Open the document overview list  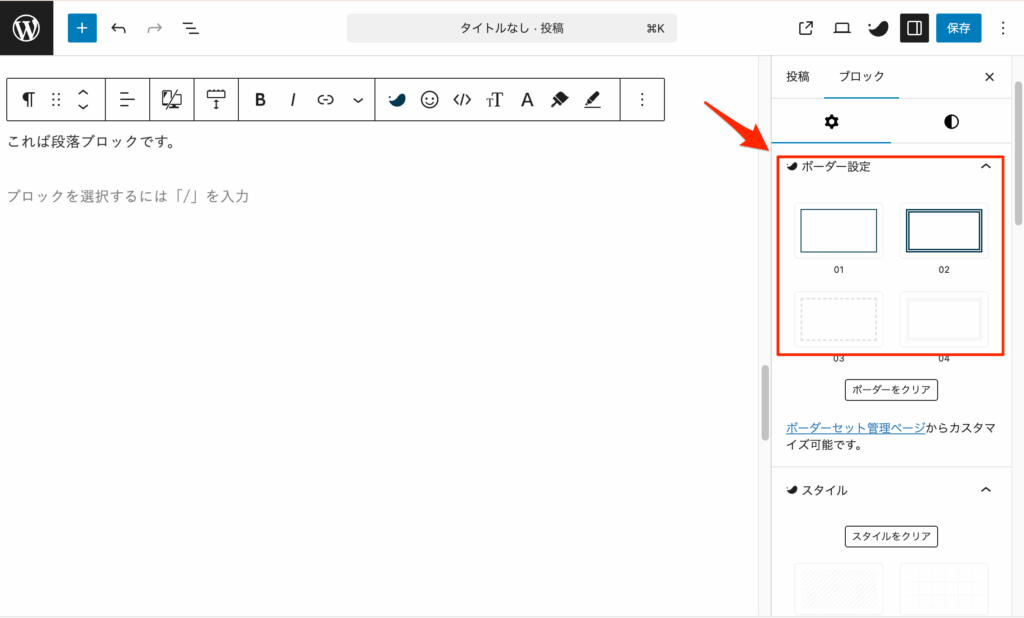[x=191, y=28]
